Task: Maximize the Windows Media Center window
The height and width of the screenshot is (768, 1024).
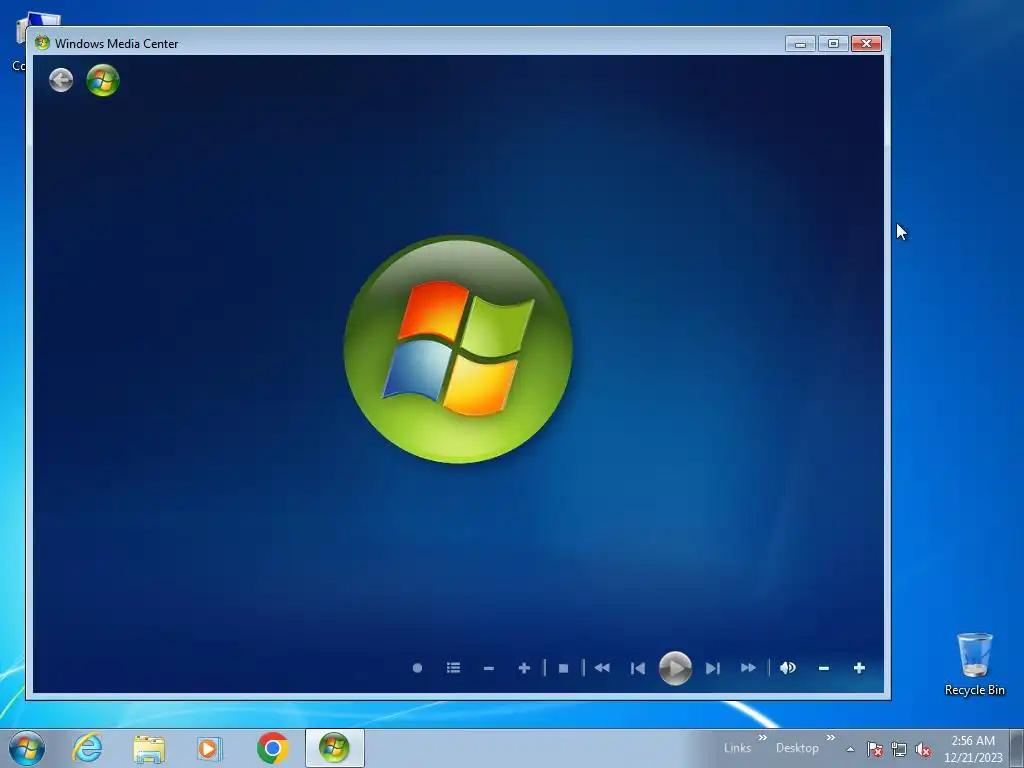Action: point(833,44)
